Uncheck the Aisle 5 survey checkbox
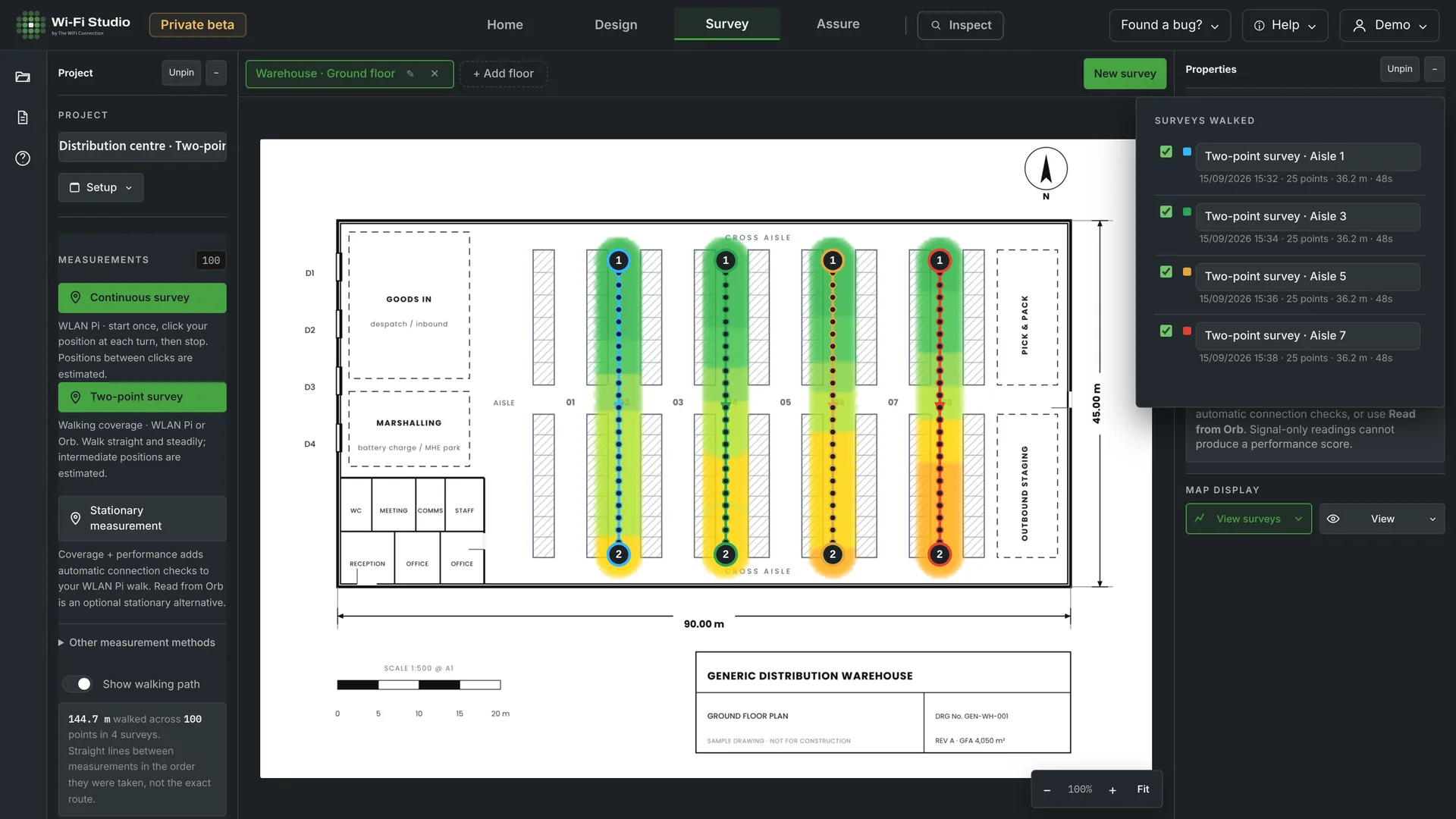 1166,271
